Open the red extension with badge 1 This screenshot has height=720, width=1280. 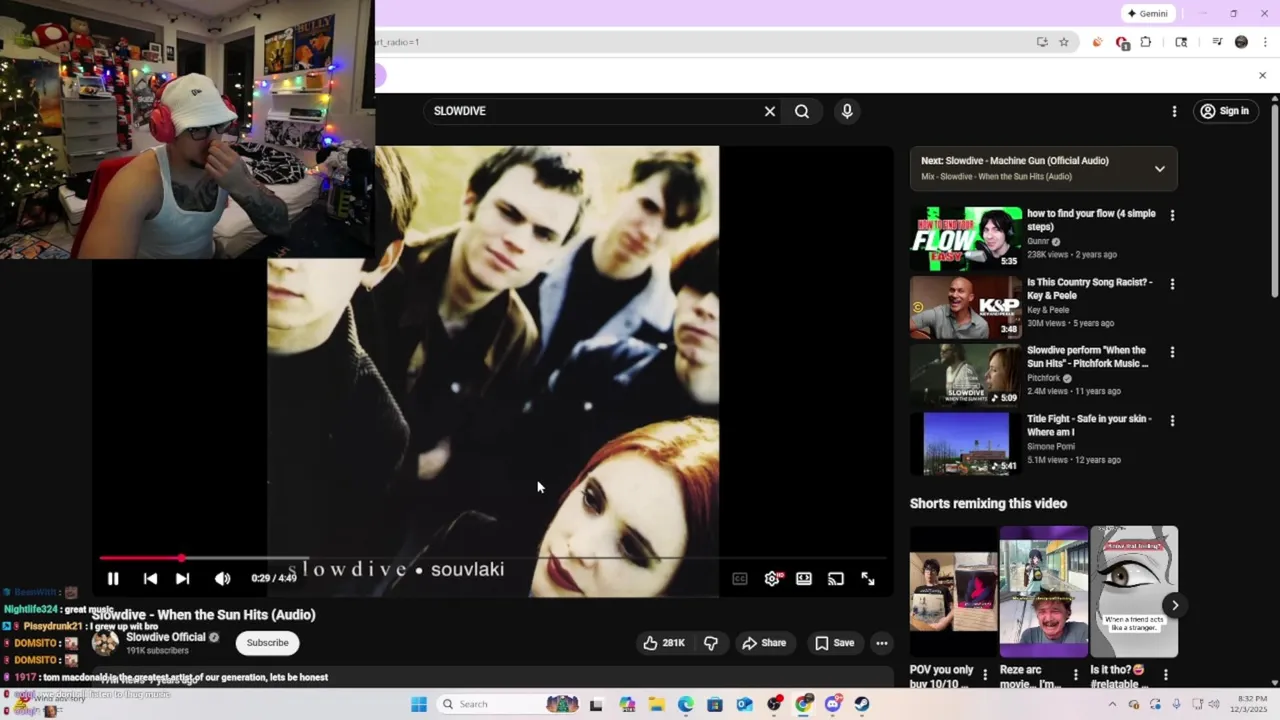[x=1122, y=42]
